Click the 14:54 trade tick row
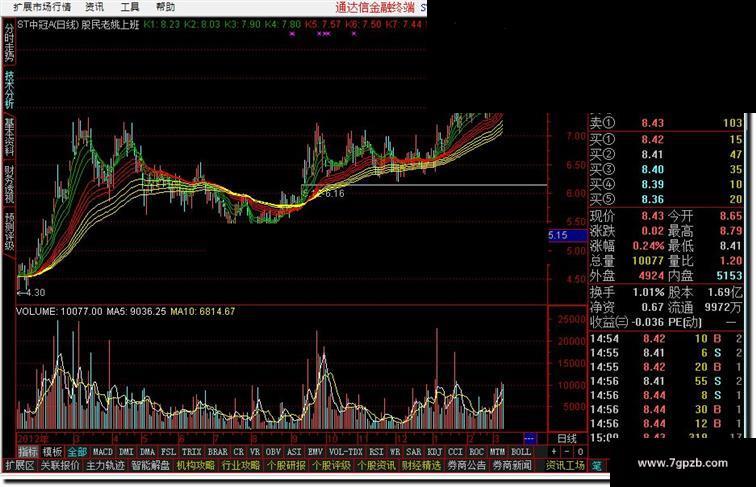Screen dimensions: 756x487 pyautogui.click(x=666, y=339)
